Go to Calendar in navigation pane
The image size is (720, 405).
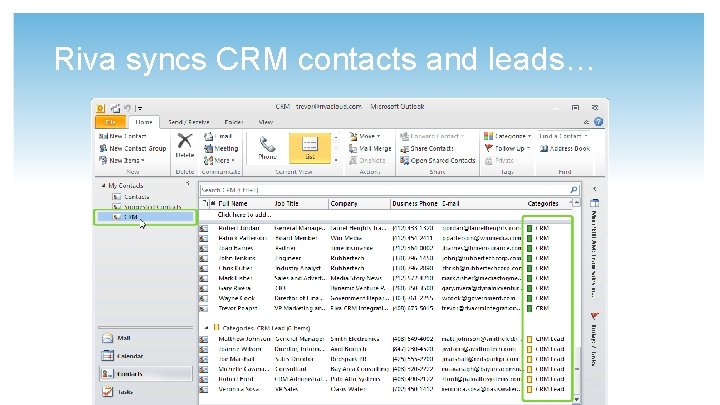click(145, 356)
